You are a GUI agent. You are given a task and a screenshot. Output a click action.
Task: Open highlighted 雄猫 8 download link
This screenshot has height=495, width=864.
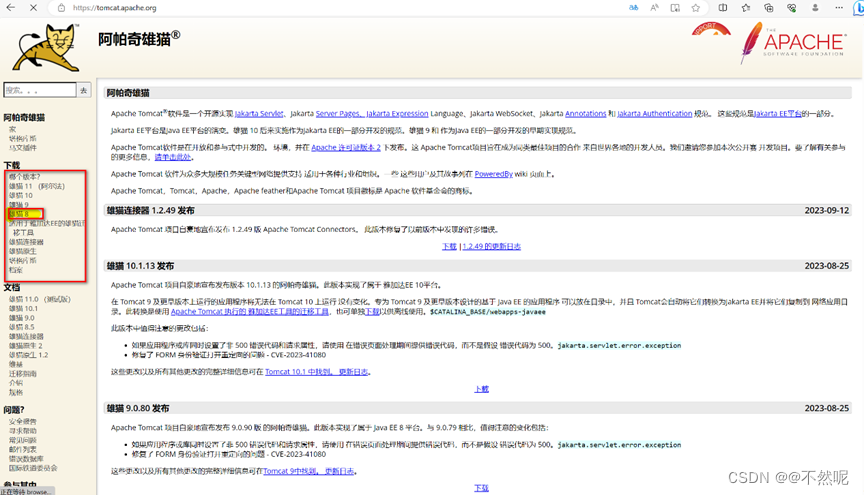pyautogui.click(x=18, y=214)
